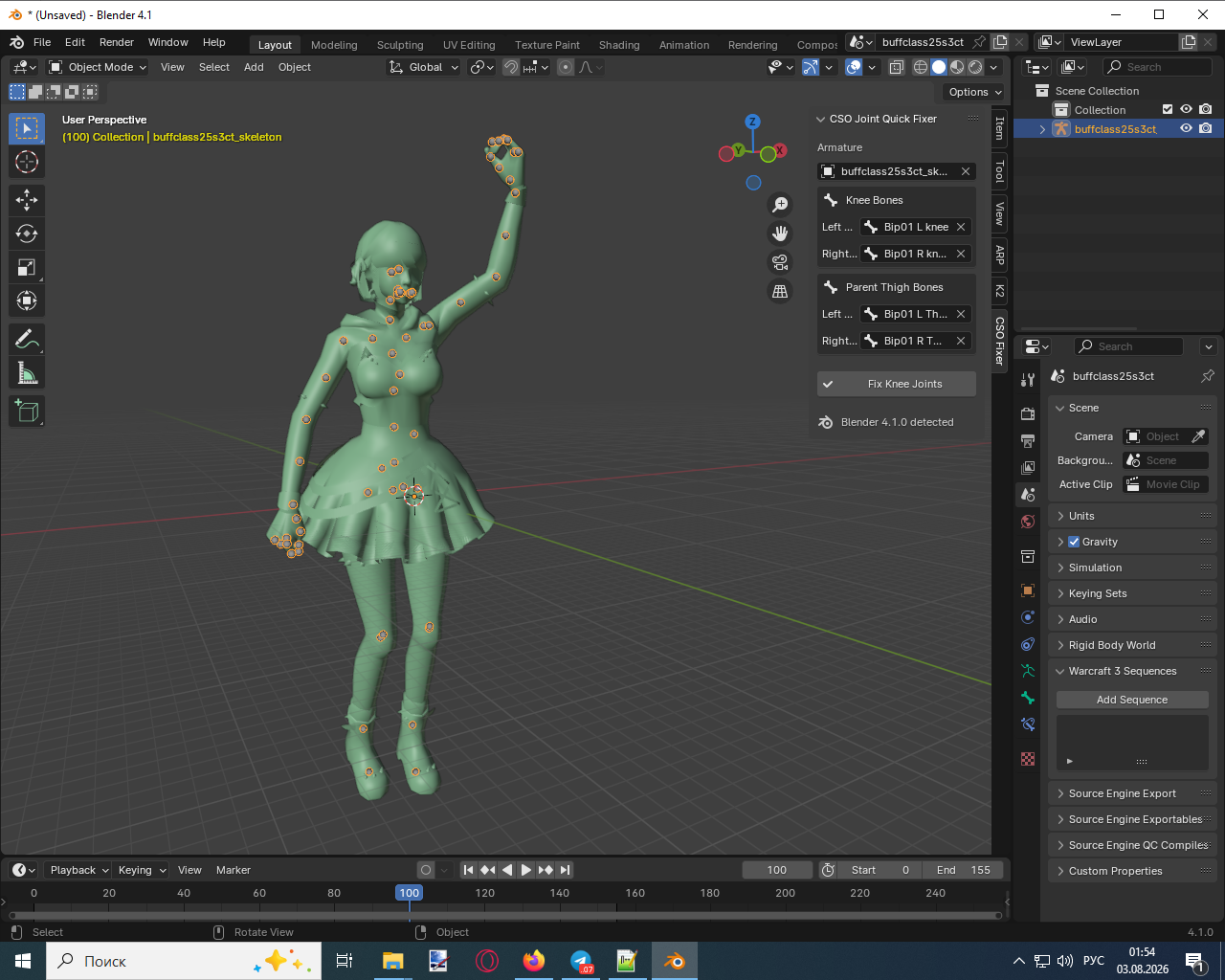Click the End frame 155 field
The image size is (1225, 980).
[963, 870]
